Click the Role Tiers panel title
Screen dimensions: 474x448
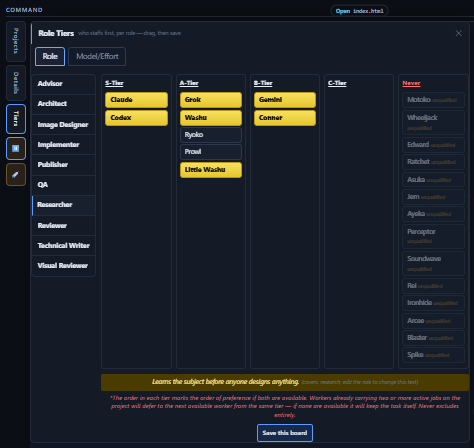(x=56, y=33)
